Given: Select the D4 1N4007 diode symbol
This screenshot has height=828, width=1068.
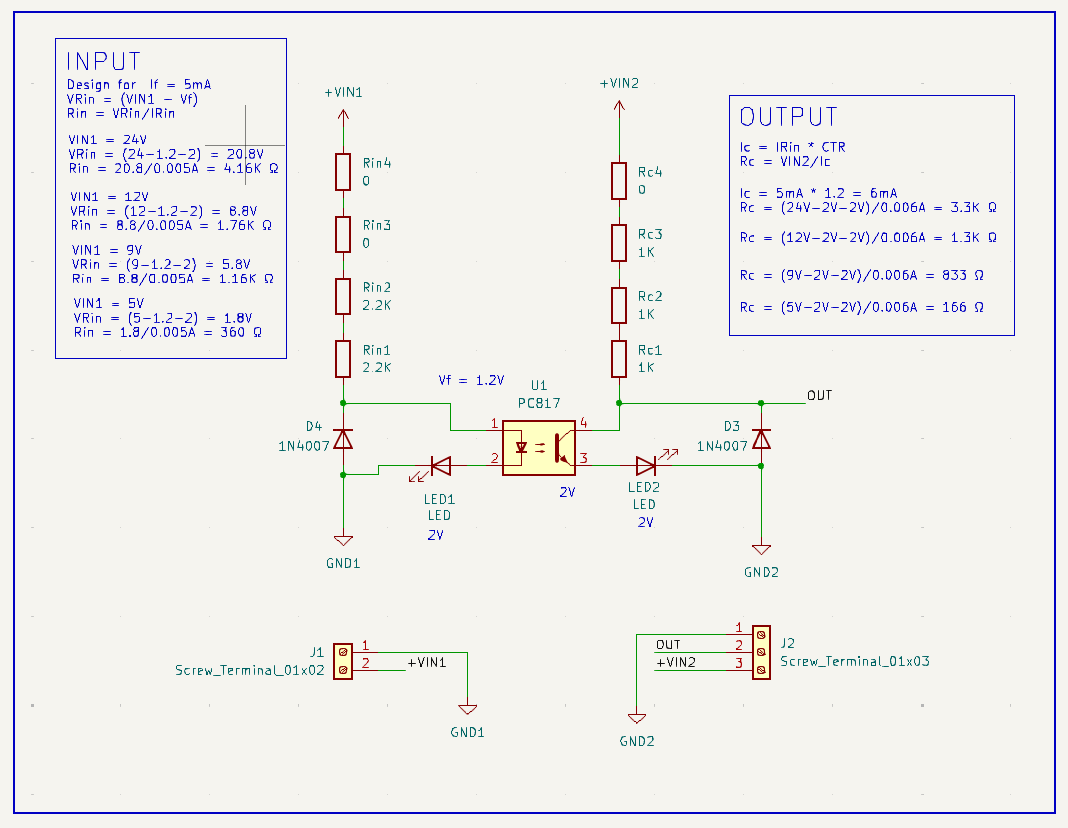Looking at the screenshot, I should pos(343,438).
